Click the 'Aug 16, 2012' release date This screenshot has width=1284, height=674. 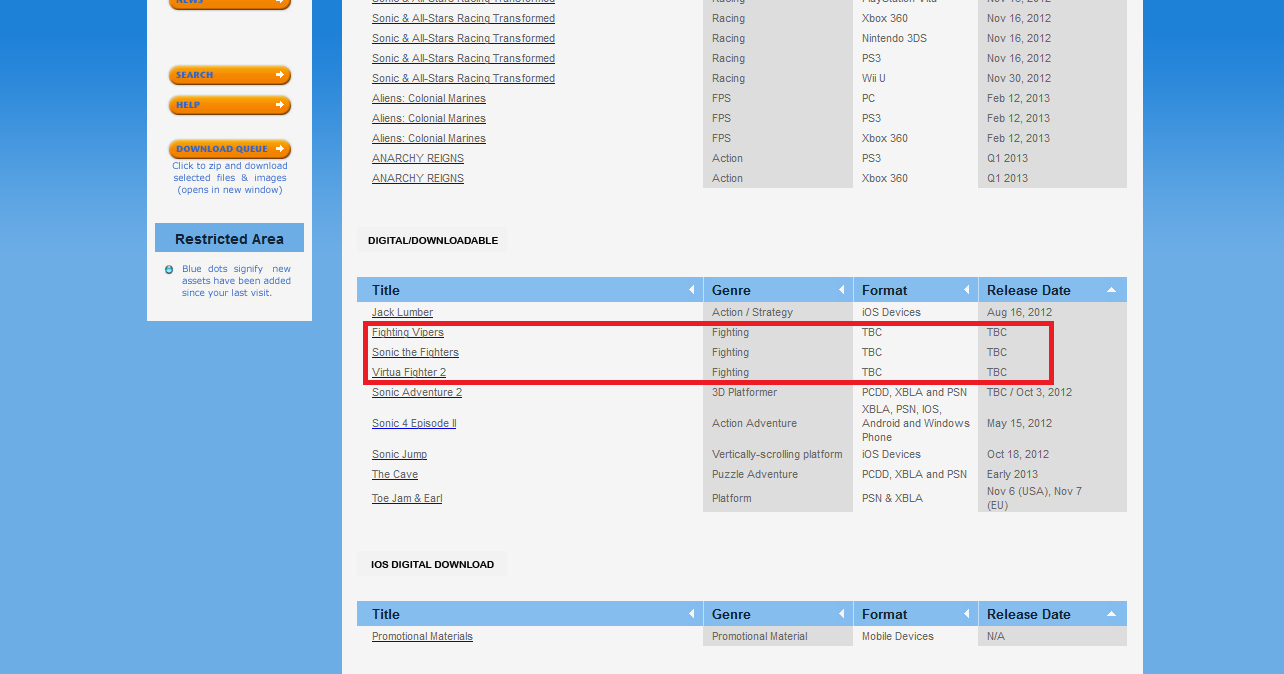(x=1020, y=312)
